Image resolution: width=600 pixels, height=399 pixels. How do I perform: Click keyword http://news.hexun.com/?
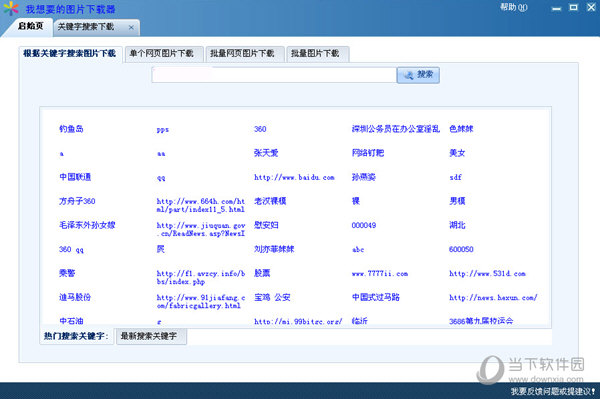coord(493,298)
